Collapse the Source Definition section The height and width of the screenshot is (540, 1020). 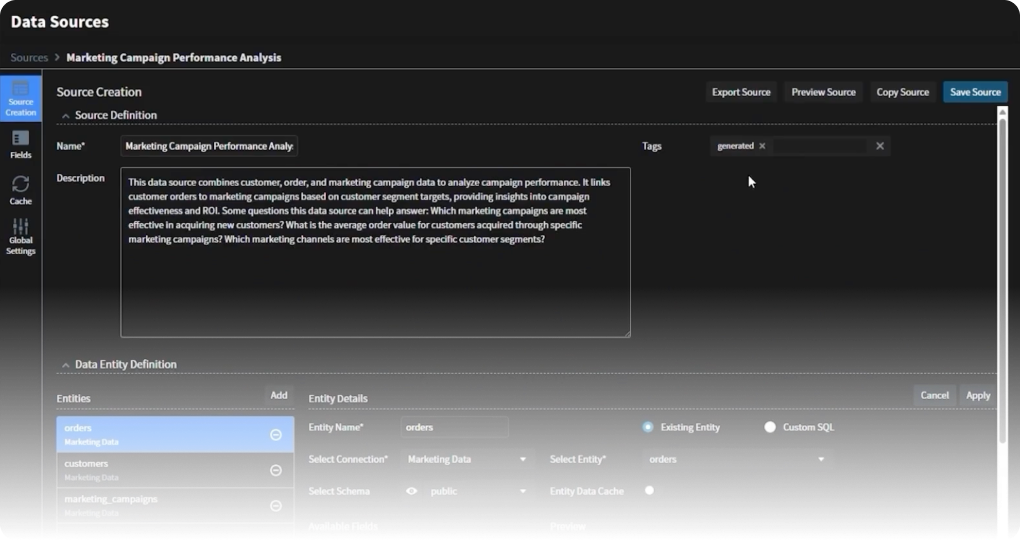66,116
